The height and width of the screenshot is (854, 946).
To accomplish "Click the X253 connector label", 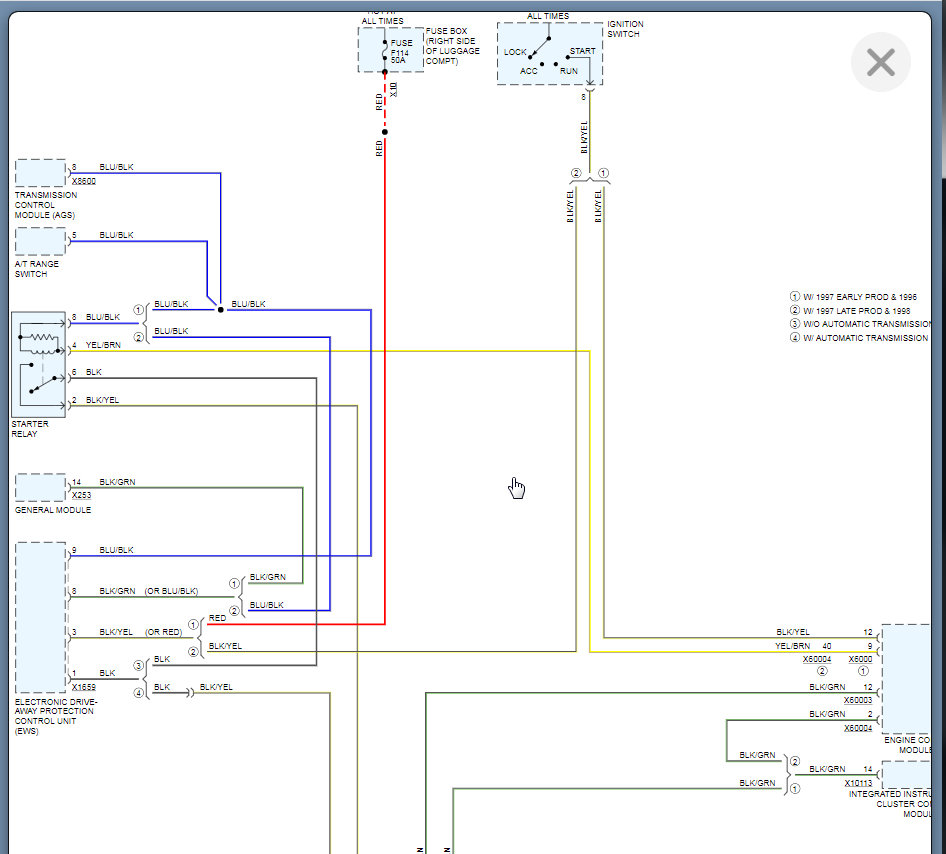I will click(81, 495).
